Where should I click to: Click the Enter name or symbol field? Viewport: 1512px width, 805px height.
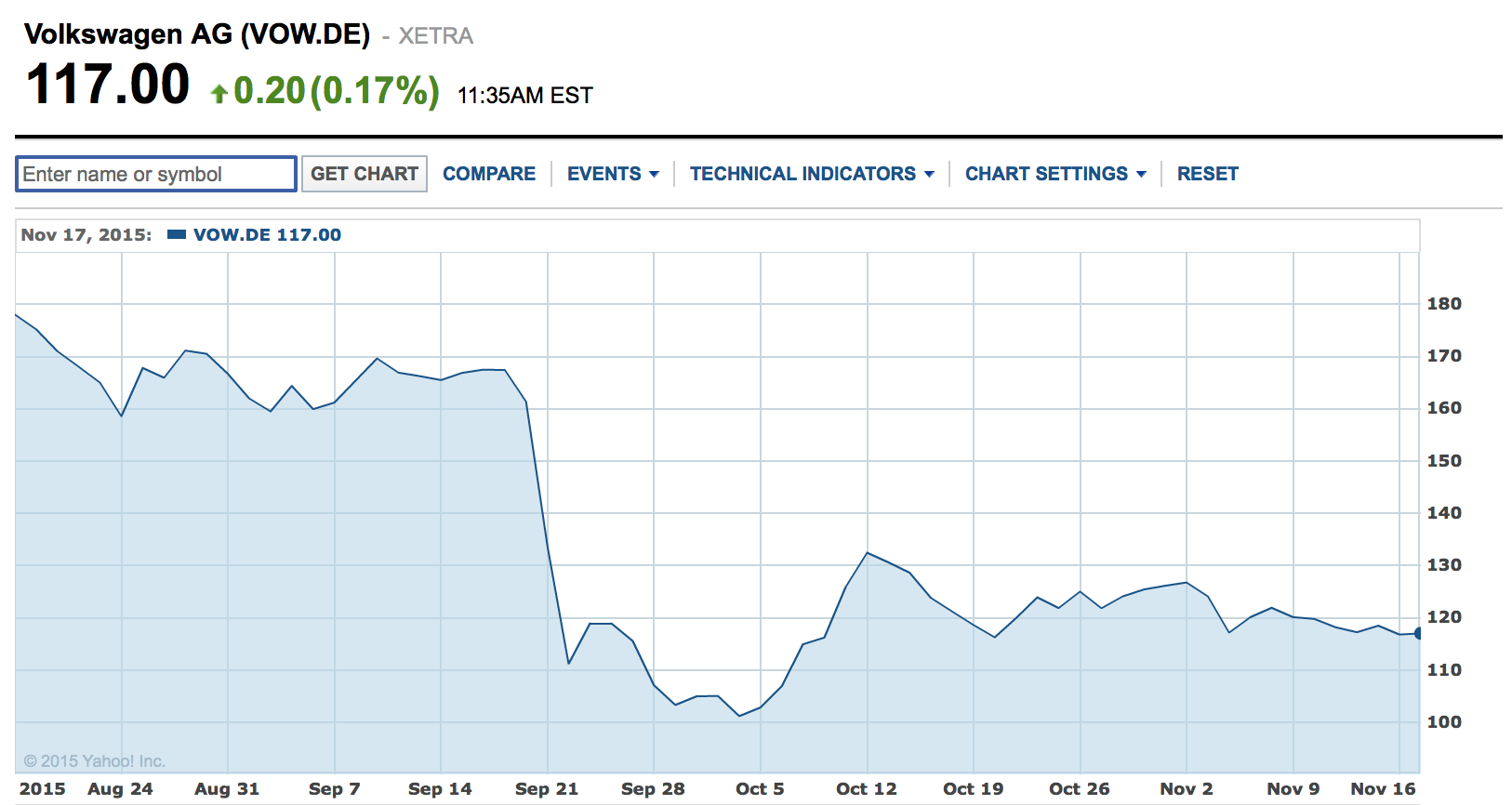[x=156, y=174]
